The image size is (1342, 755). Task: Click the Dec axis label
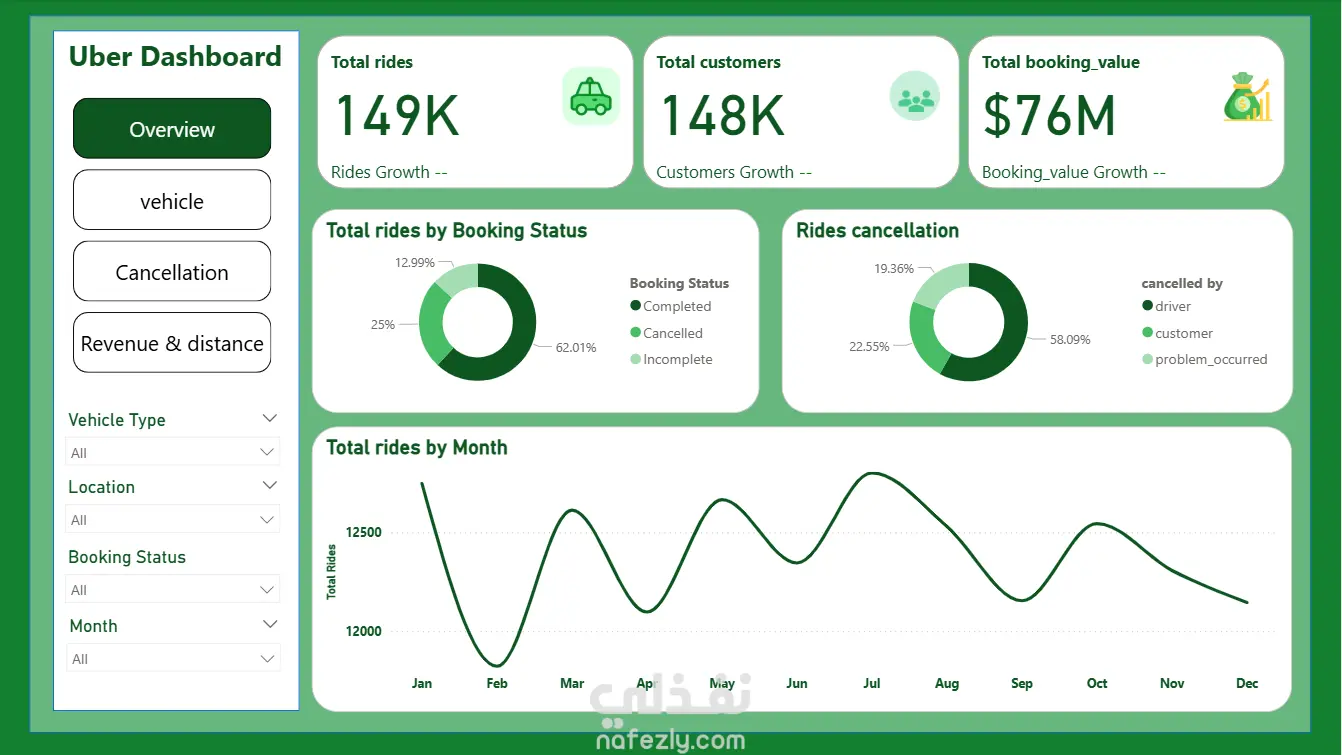click(1247, 683)
